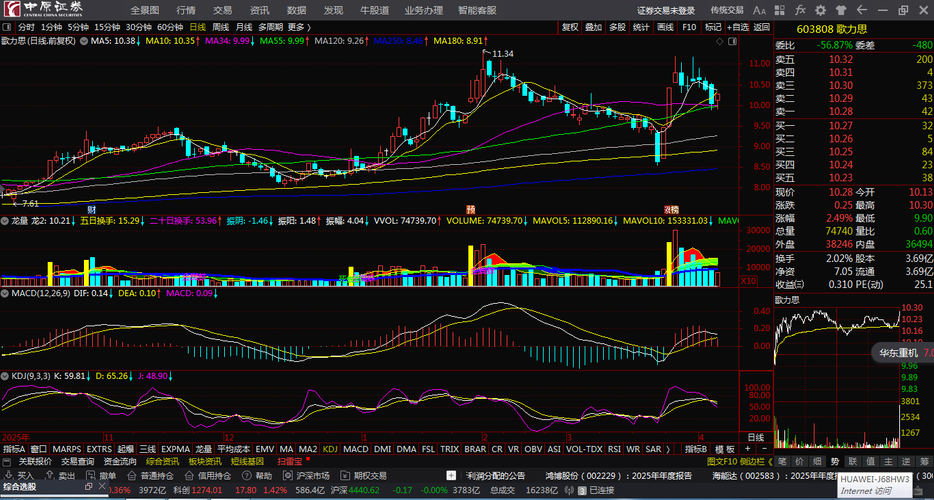
Task: Click the 中原证券 logo
Action: (x=43, y=10)
